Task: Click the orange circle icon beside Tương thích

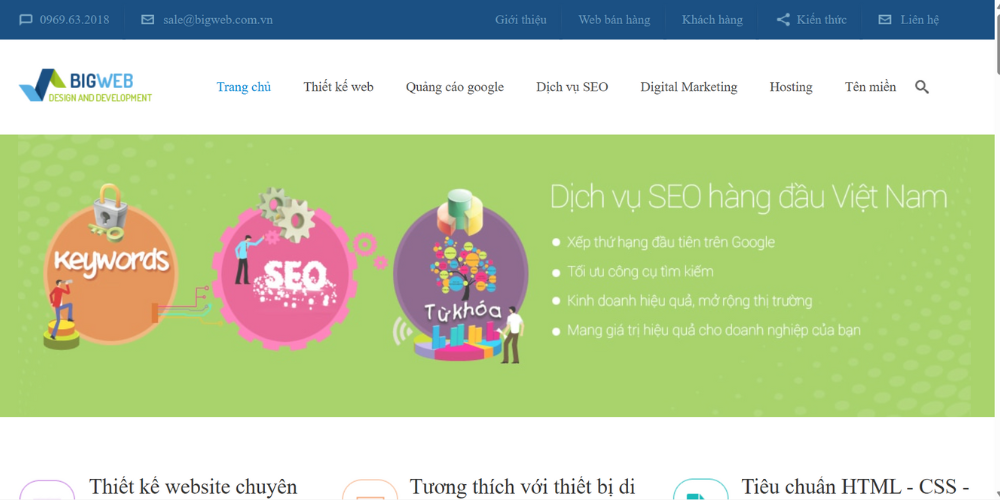Action: coord(370,490)
